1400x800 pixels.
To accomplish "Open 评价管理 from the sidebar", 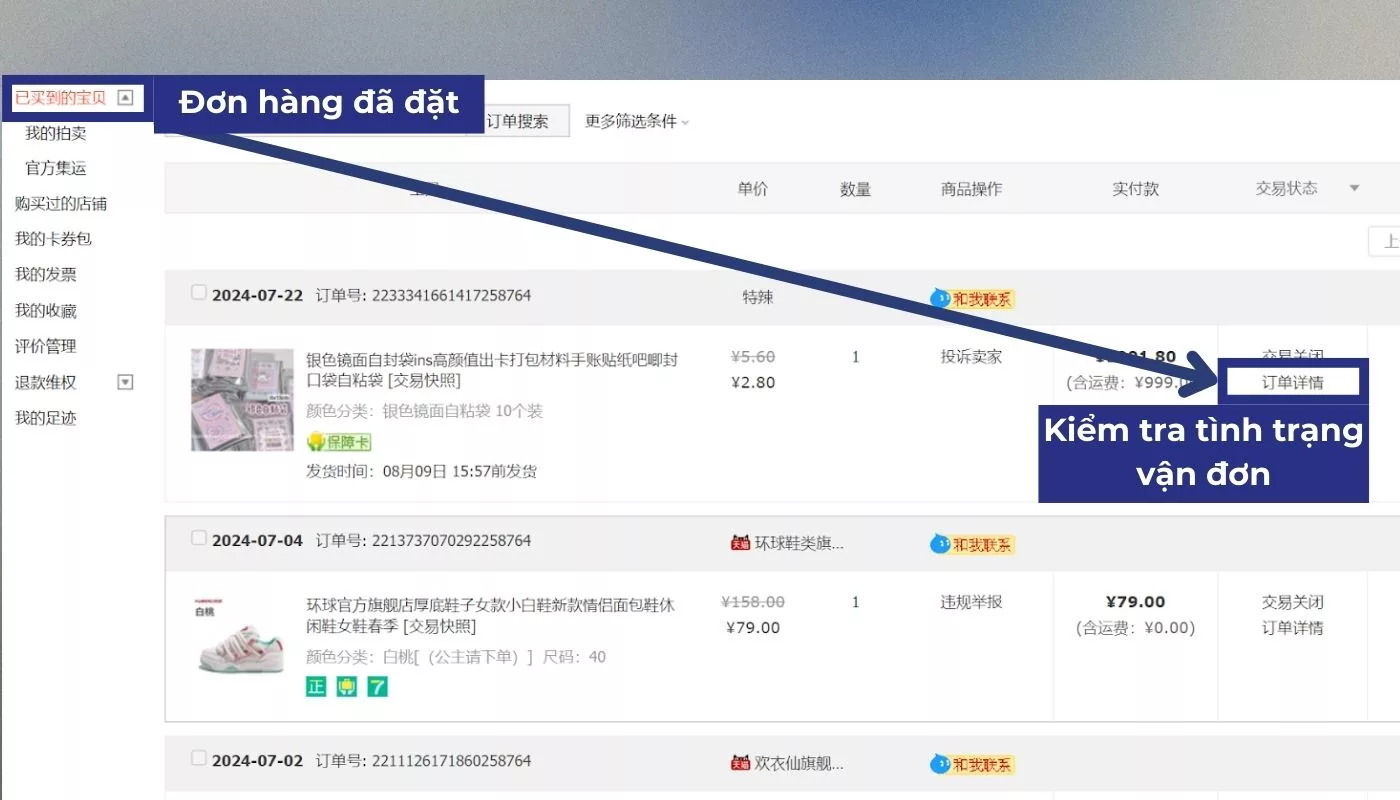I will 48,346.
